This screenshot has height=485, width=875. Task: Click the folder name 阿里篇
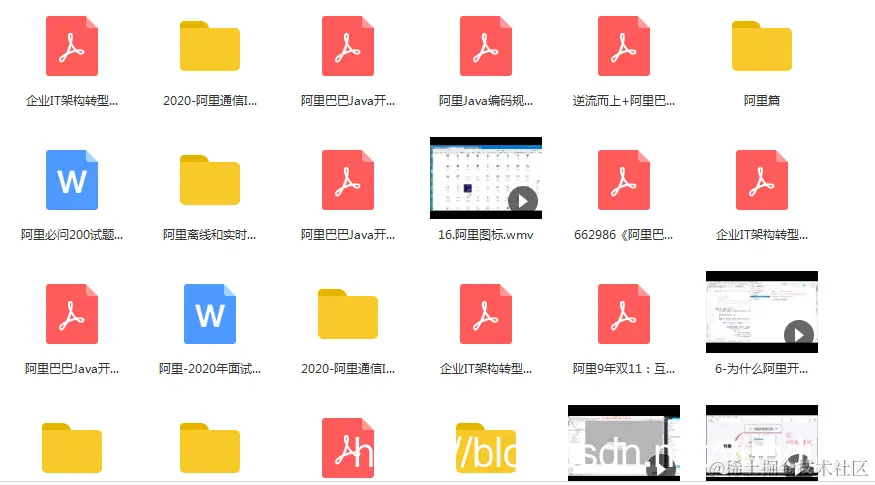(x=762, y=101)
